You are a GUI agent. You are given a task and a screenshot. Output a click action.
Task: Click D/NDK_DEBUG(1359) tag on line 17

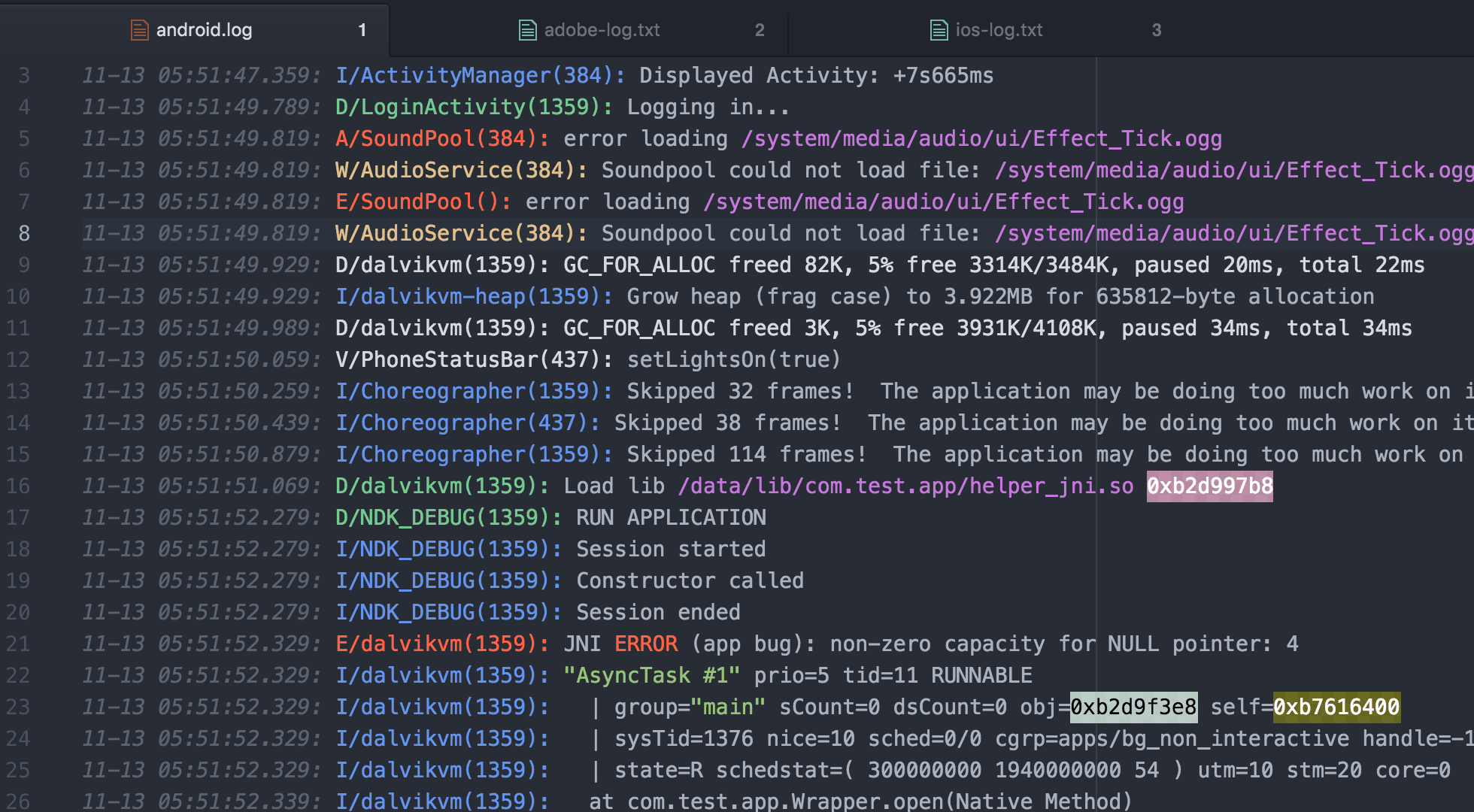pyautogui.click(x=449, y=517)
